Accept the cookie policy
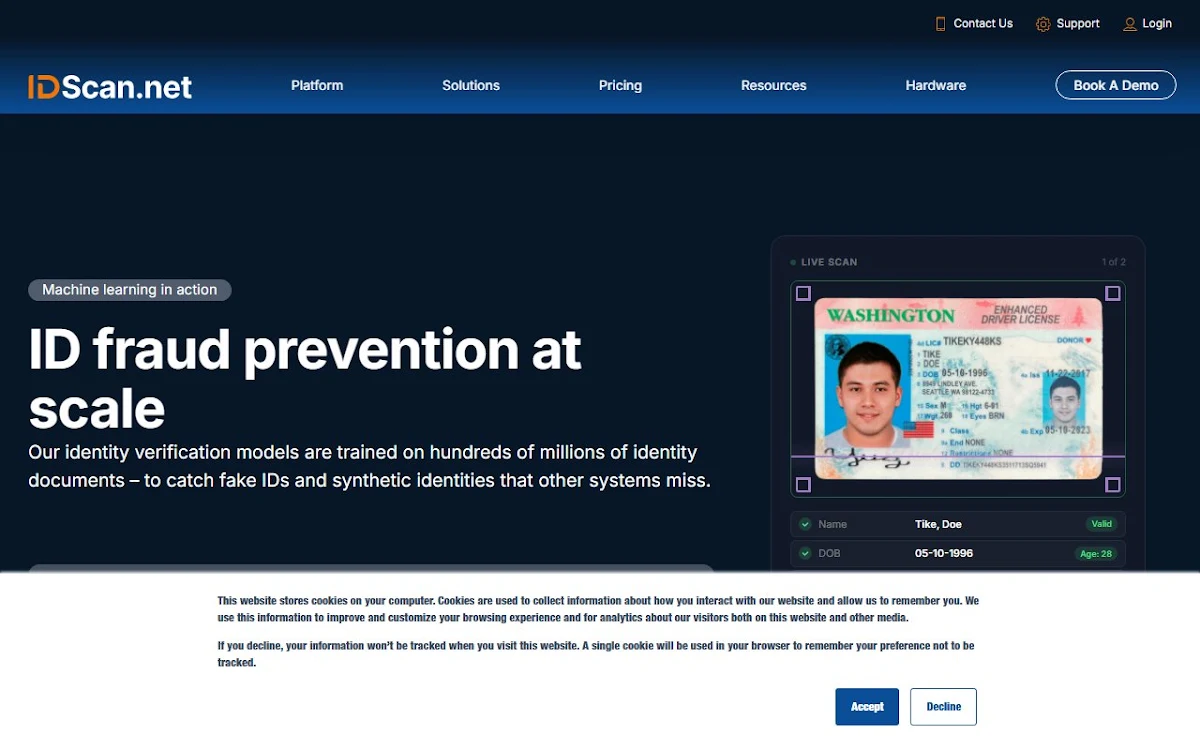Screen dimensions: 1200x750 (867, 707)
